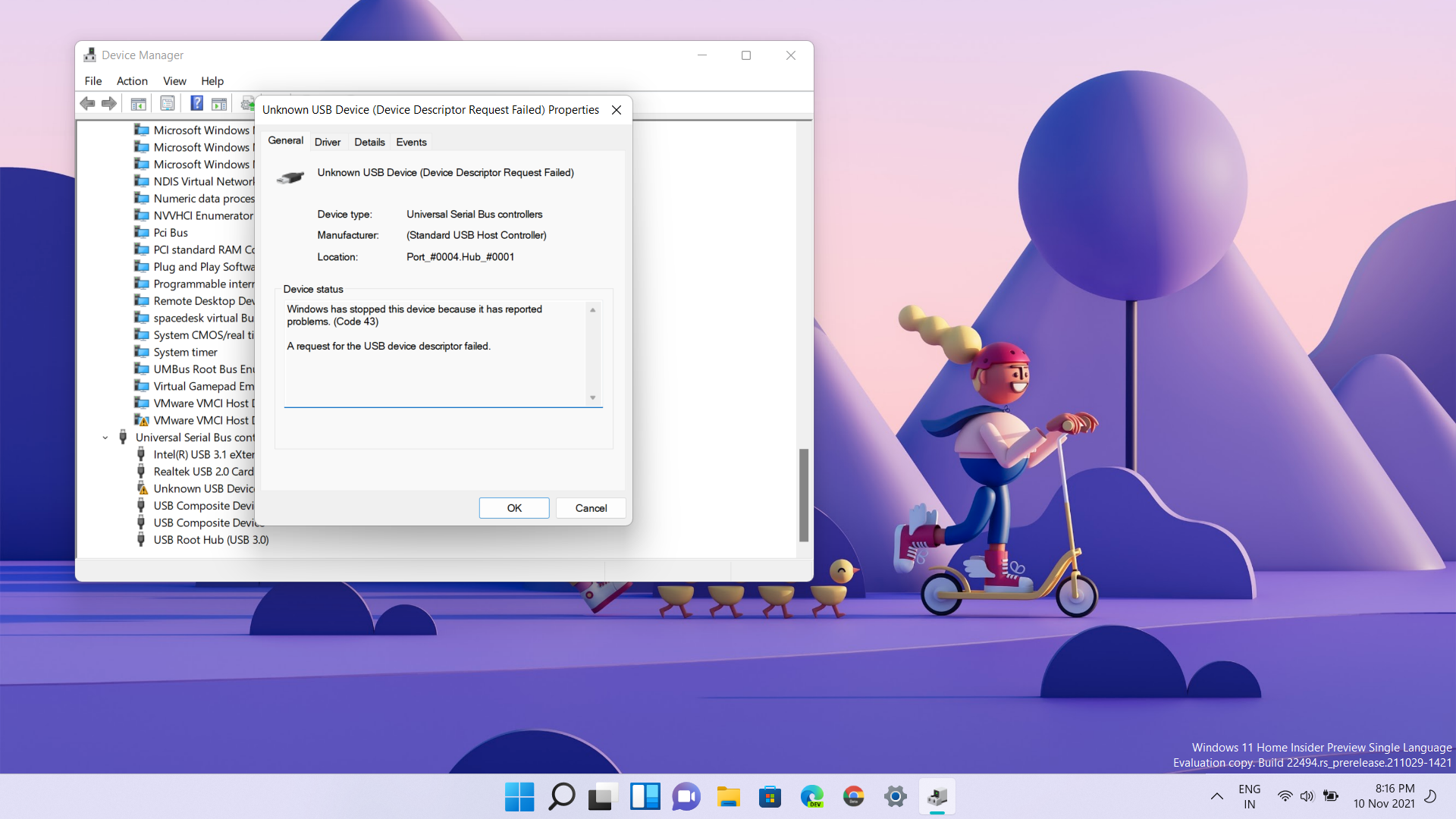
Task: Select PCI standard RAM Controller entry
Action: tap(196, 249)
